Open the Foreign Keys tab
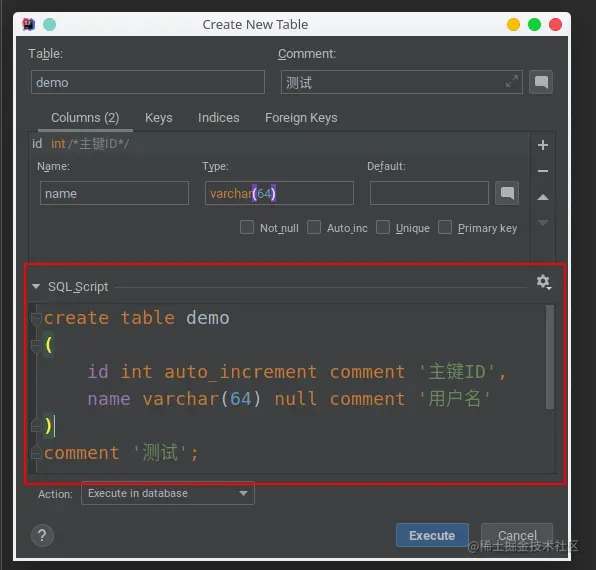Viewport: 596px width, 570px height. click(x=301, y=118)
